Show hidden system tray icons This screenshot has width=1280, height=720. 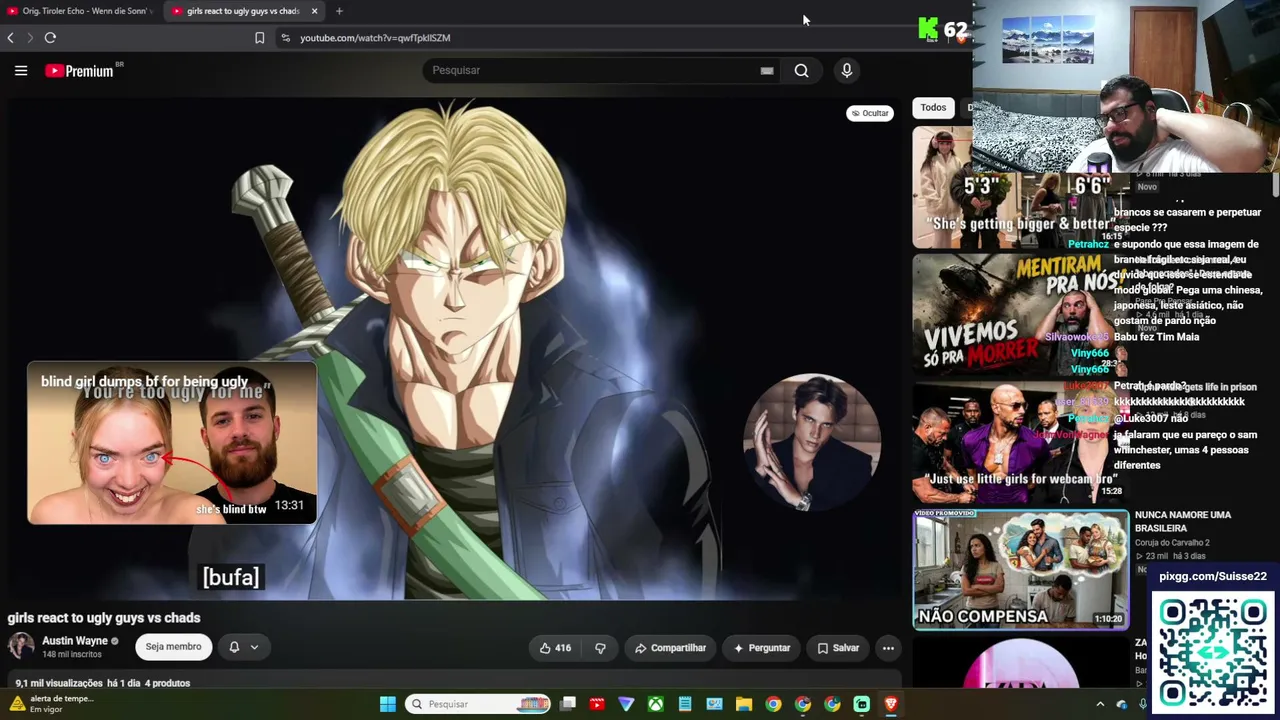tap(1100, 704)
